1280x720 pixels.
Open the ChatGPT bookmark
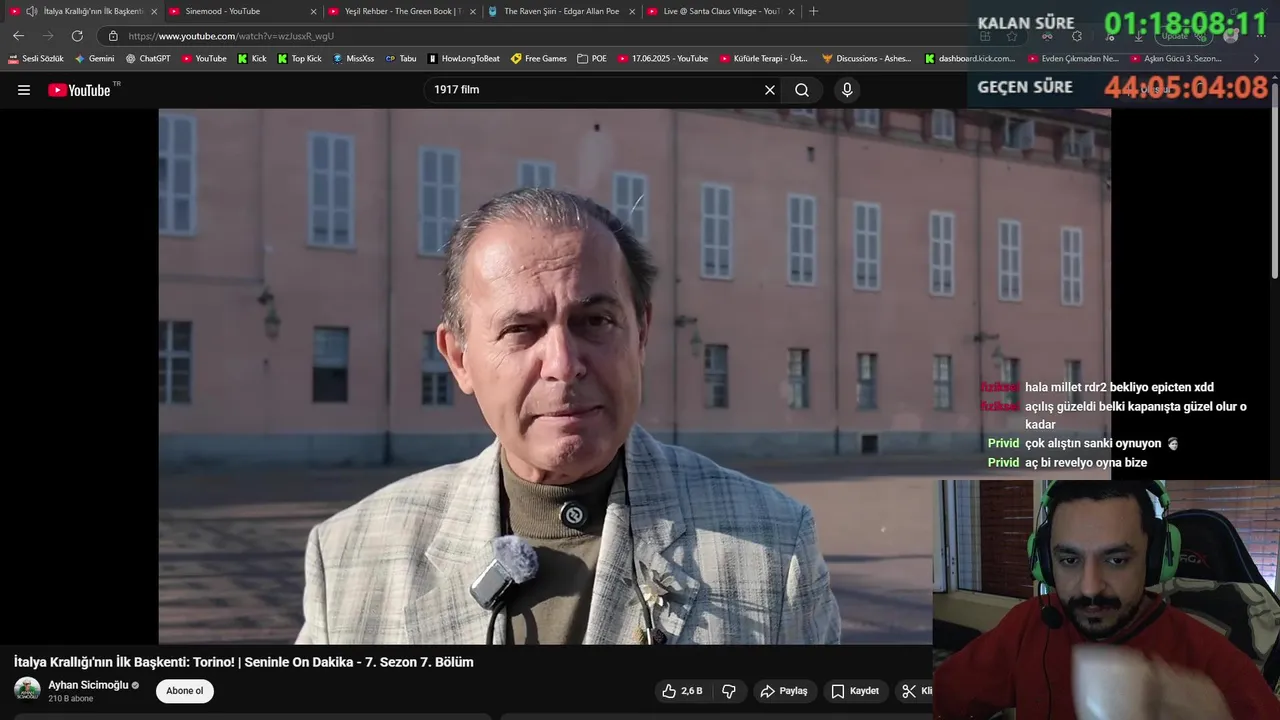148,59
